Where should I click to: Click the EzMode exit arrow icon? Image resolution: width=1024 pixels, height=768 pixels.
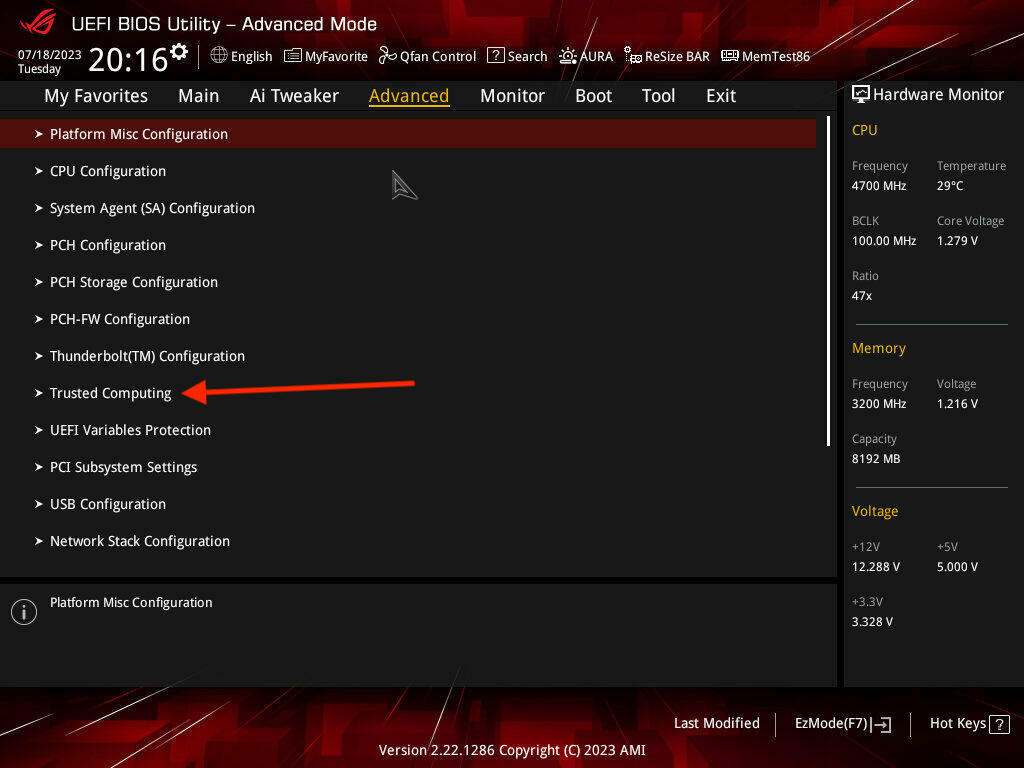click(x=881, y=724)
